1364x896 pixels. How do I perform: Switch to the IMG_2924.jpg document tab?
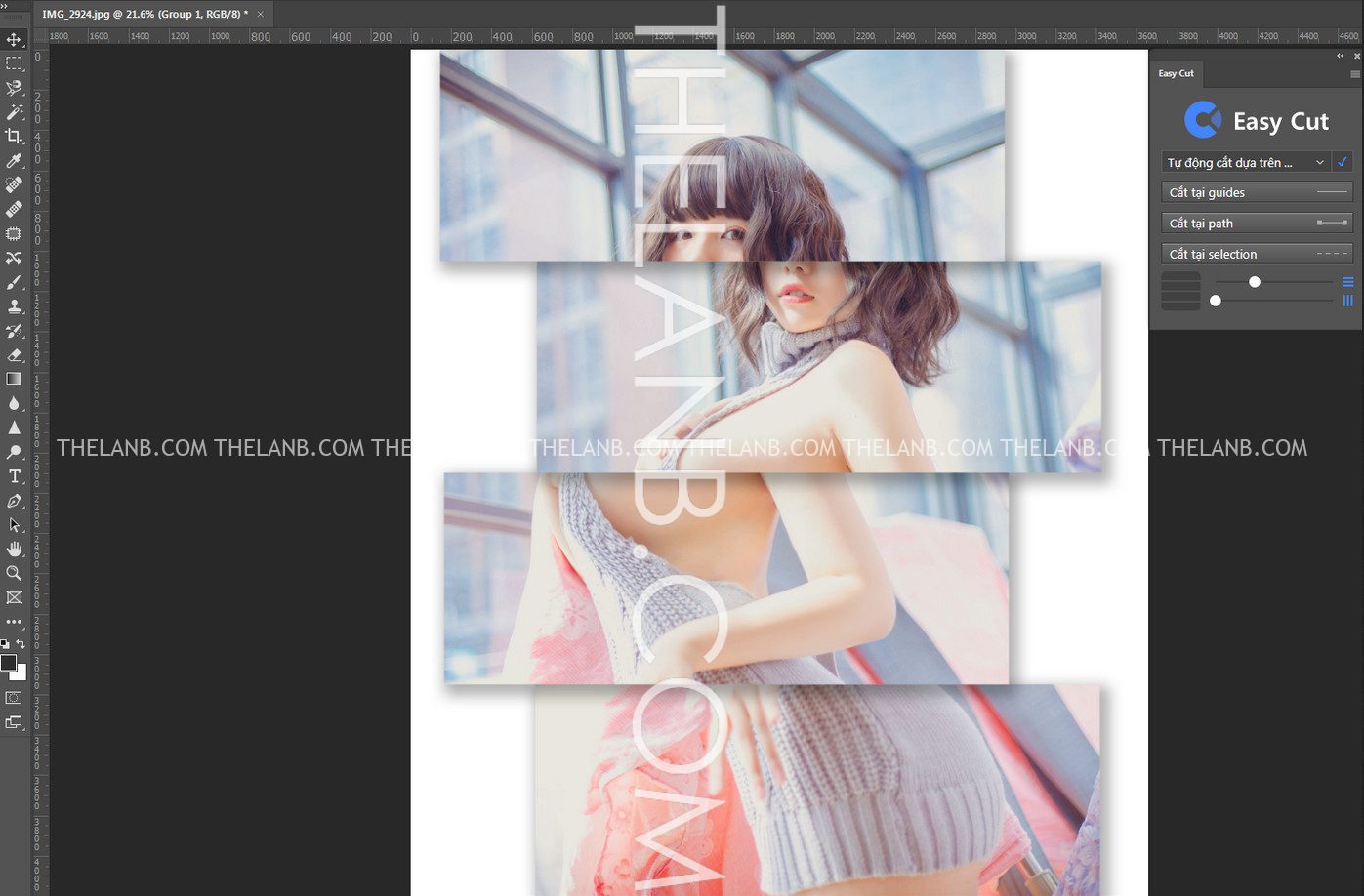pyautogui.click(x=145, y=14)
